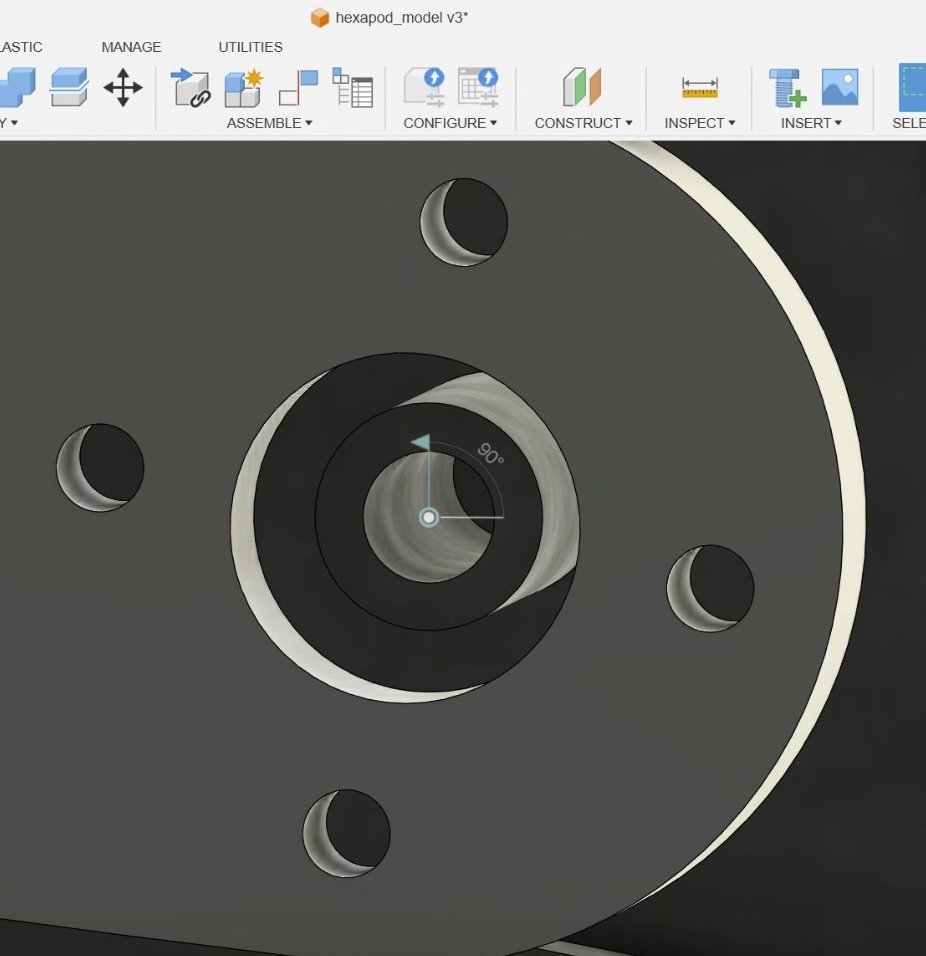Viewport: 926px width, 956px height.
Task: Open the Configure table icon
Action: point(478,88)
